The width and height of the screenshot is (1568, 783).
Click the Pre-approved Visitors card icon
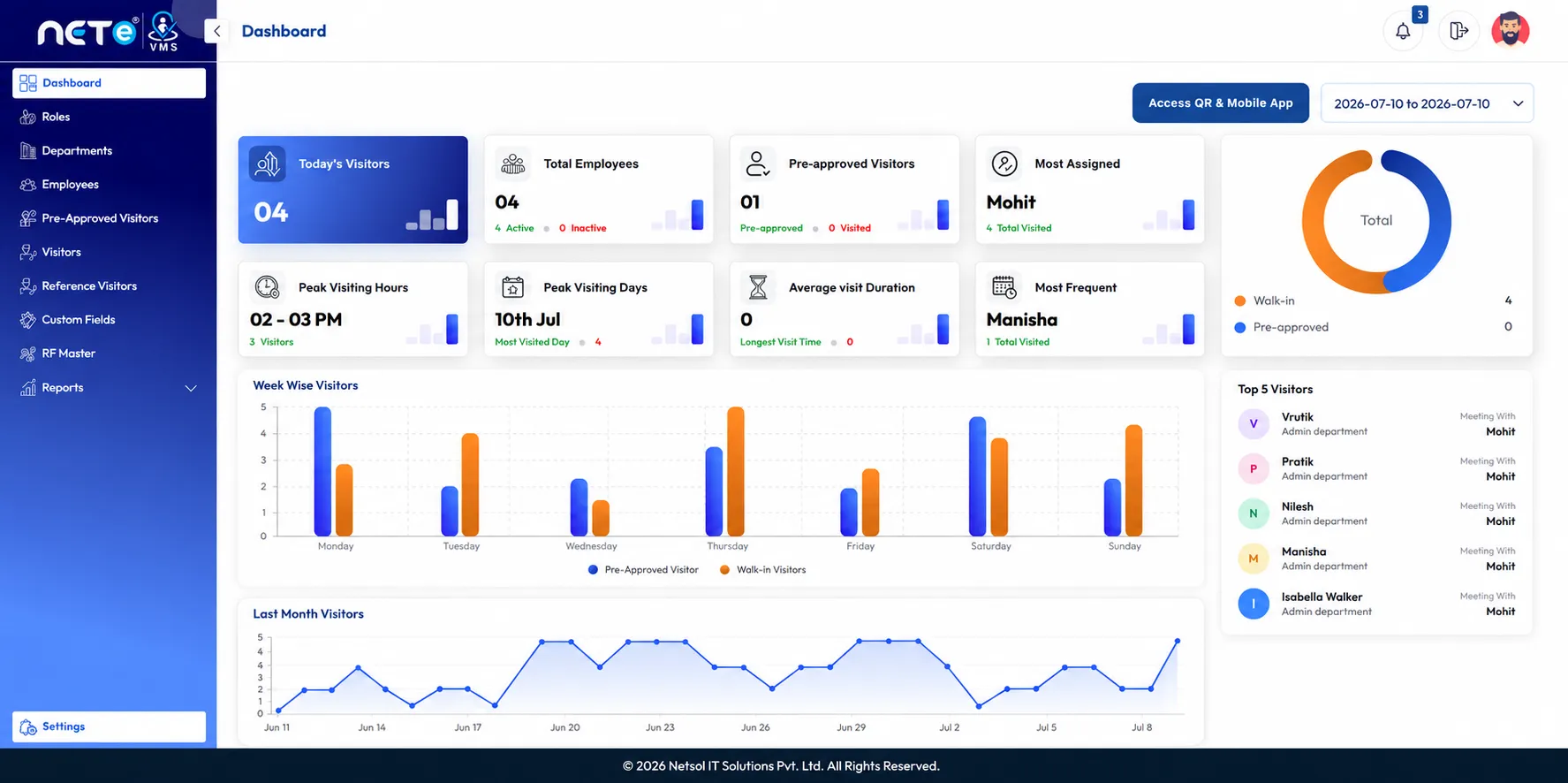click(x=758, y=163)
